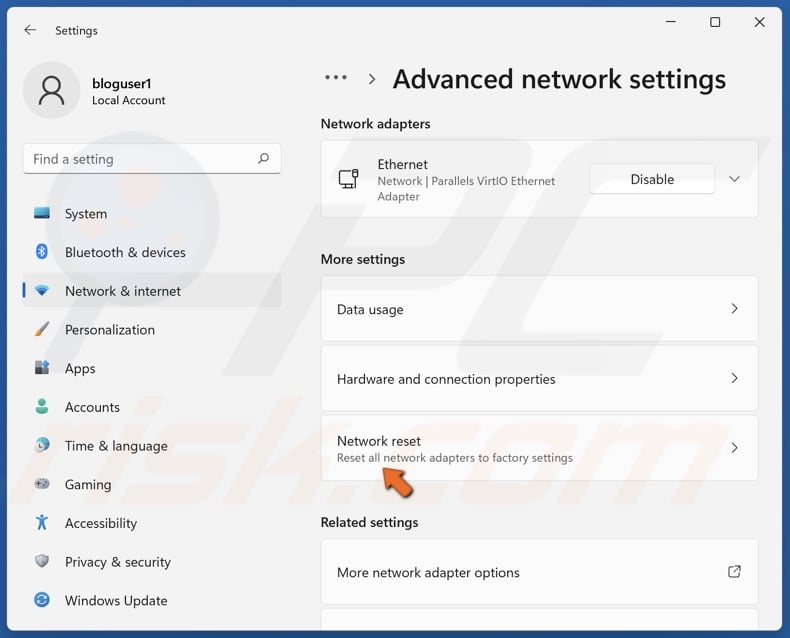The height and width of the screenshot is (638, 790).
Task: Click the Apps icon in sidebar
Action: pos(42,367)
